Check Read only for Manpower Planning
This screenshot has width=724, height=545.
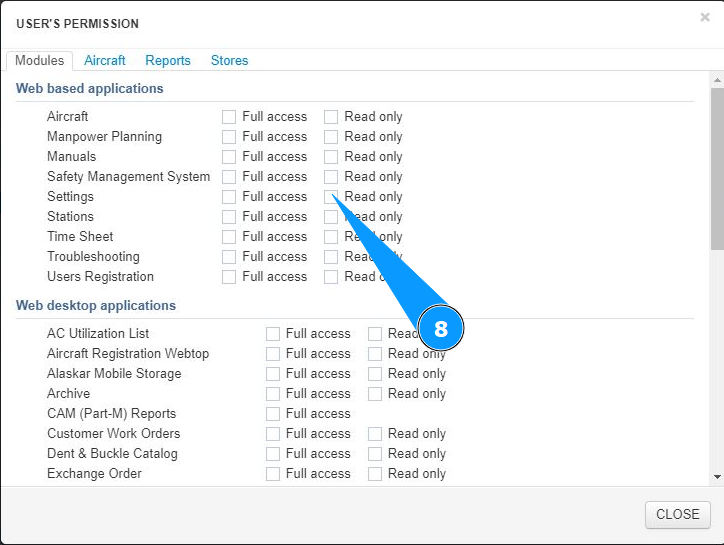pyautogui.click(x=331, y=137)
